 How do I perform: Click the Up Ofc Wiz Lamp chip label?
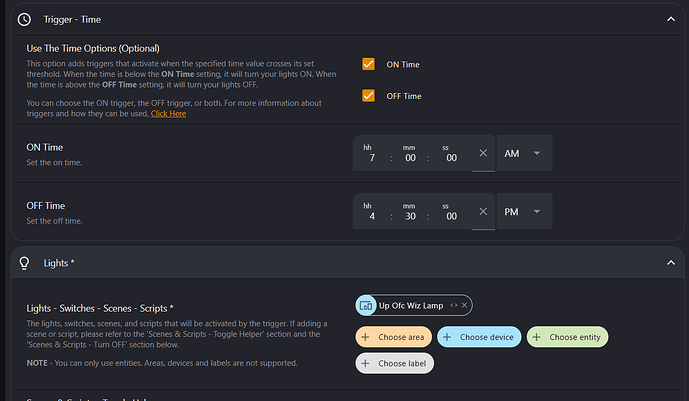coord(411,305)
